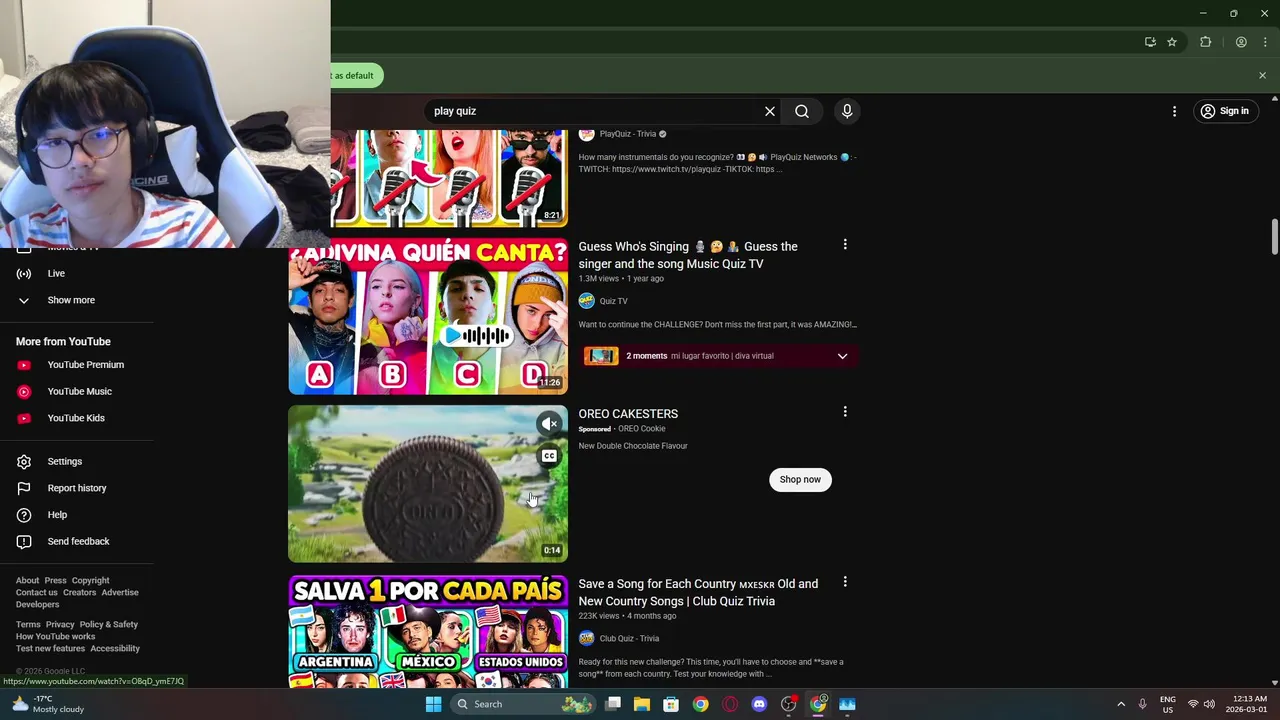
Task: Open the Privacy footer link
Action: [x=60, y=624]
